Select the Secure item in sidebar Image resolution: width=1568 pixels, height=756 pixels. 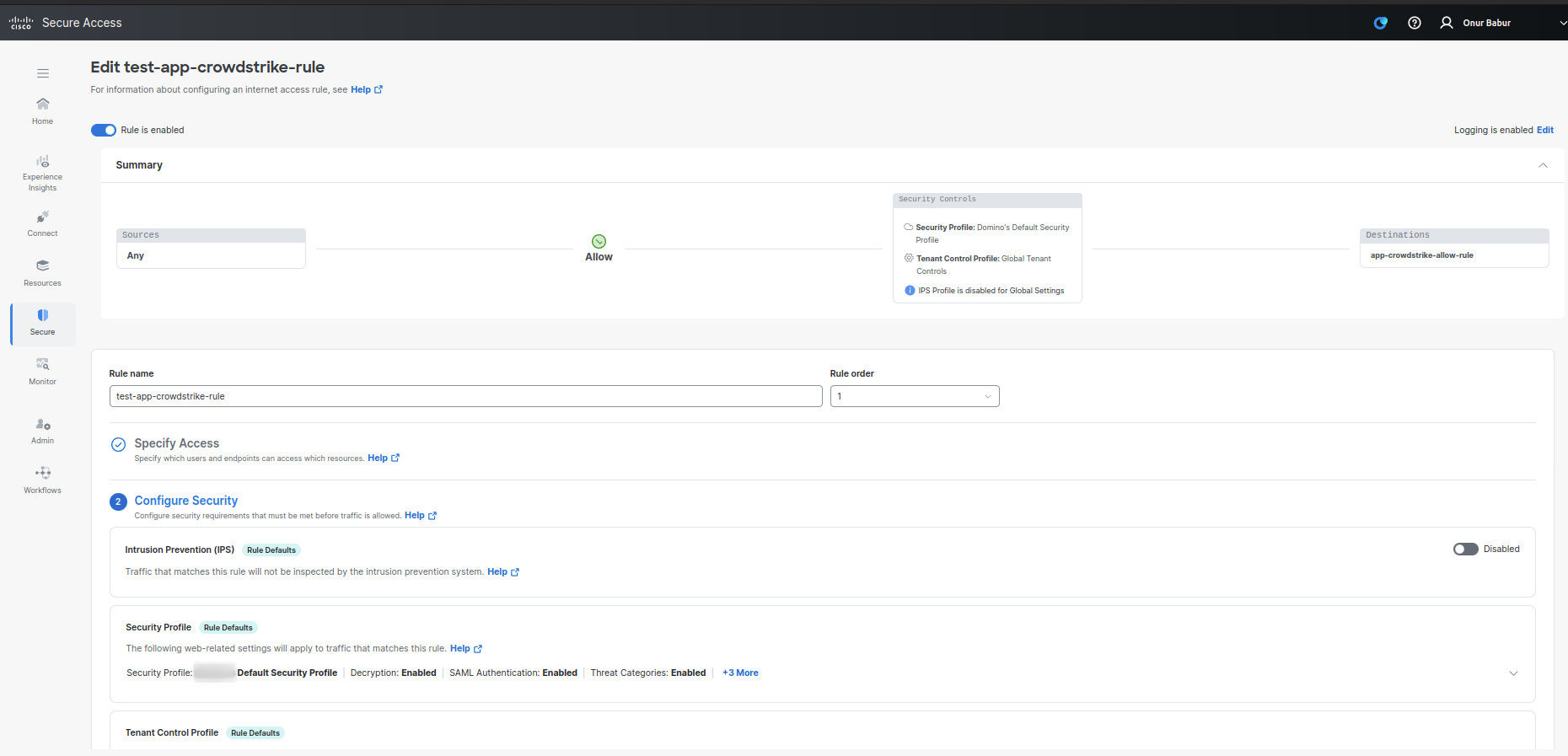coord(43,323)
